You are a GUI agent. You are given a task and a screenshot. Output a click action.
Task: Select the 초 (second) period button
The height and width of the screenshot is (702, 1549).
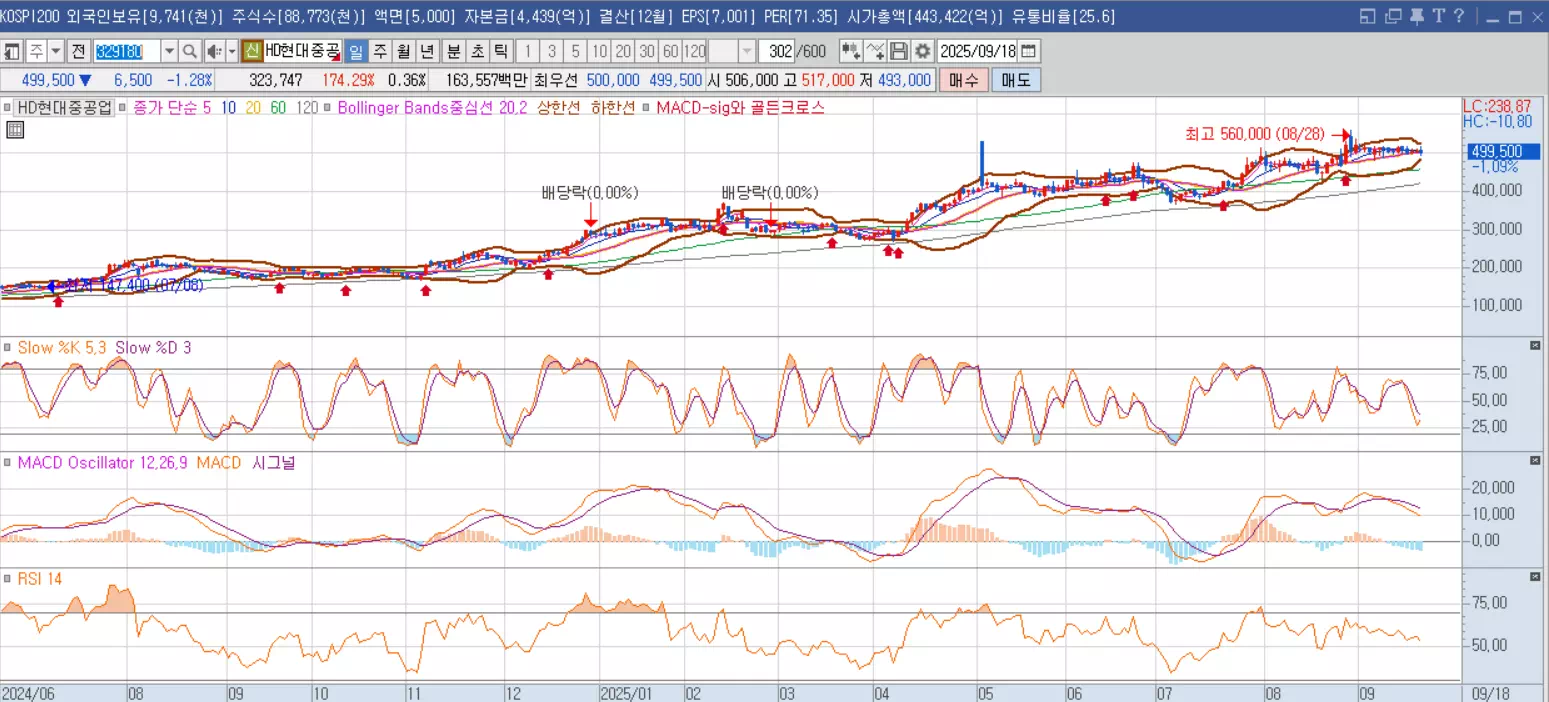(x=477, y=51)
